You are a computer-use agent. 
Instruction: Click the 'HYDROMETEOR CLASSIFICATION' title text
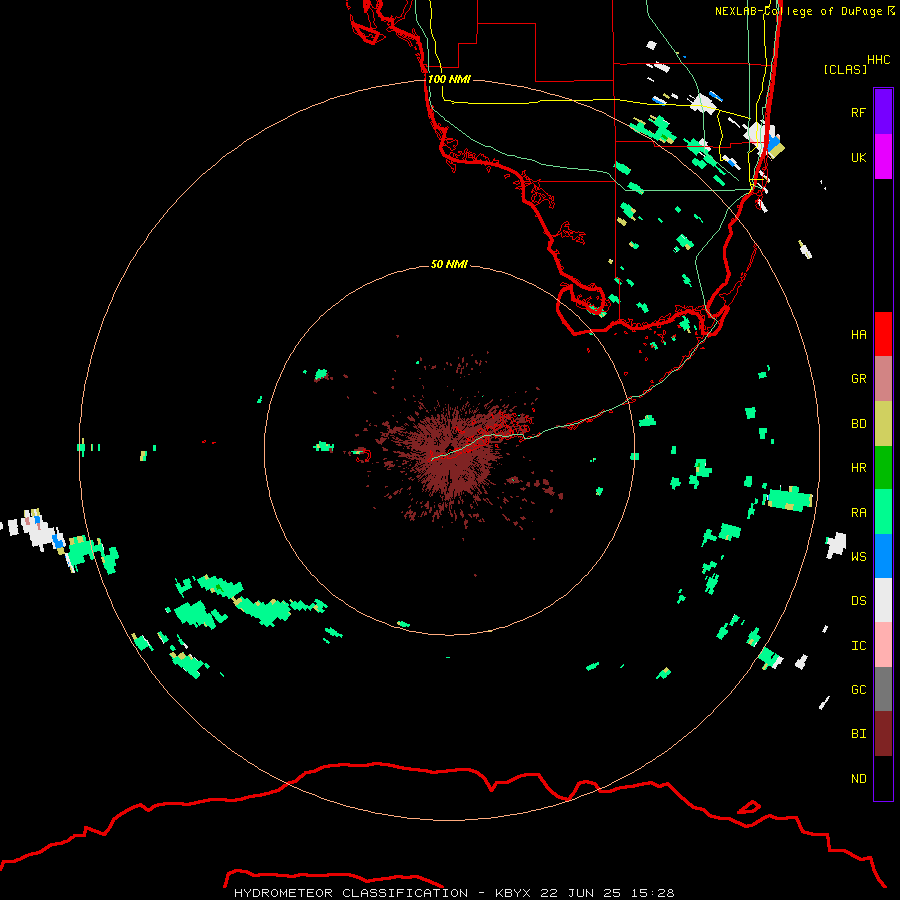pyautogui.click(x=351, y=893)
